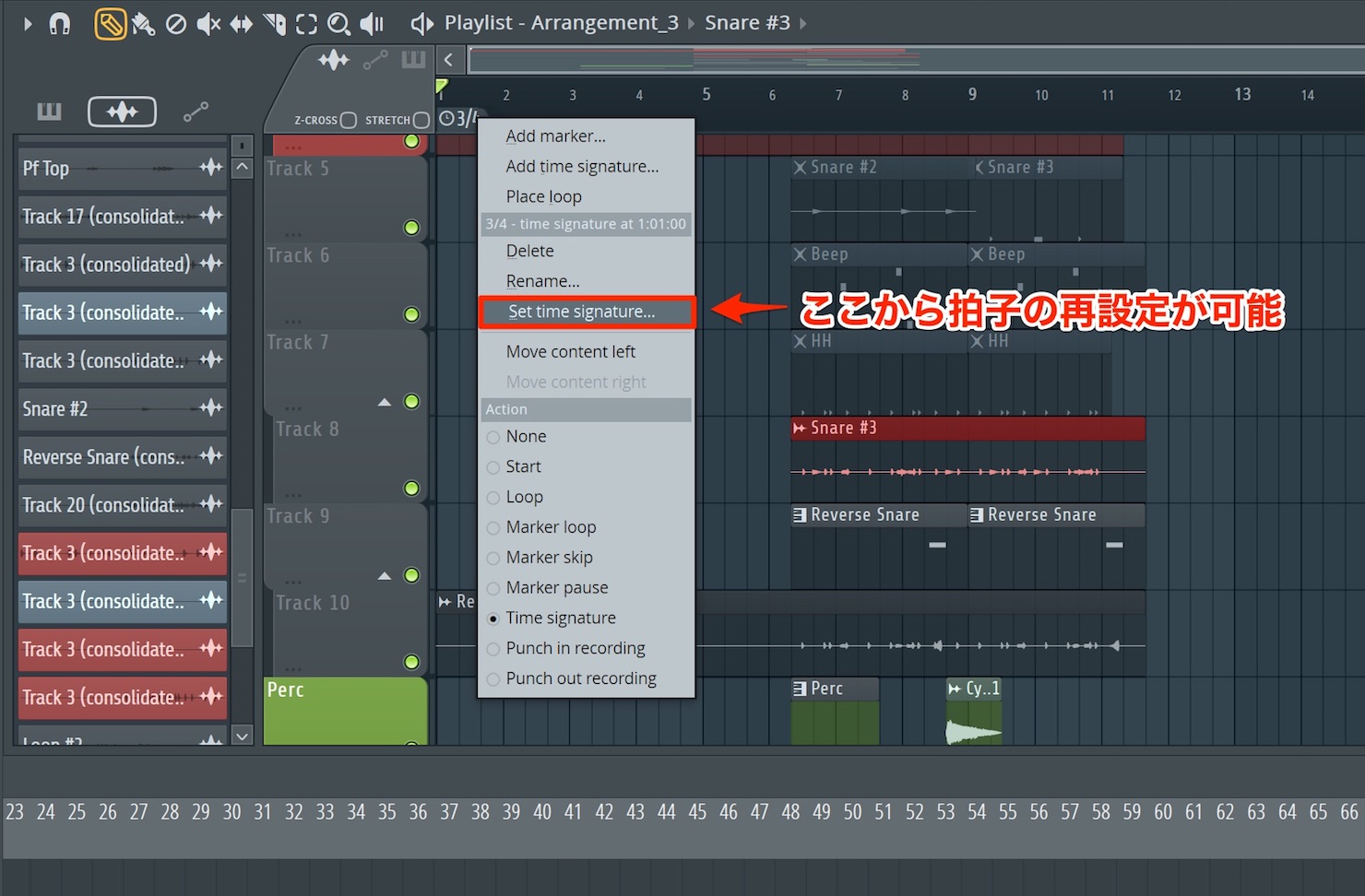Show automation clips in the playlist clip filter
This screenshot has height=896, width=1365.
click(375, 61)
